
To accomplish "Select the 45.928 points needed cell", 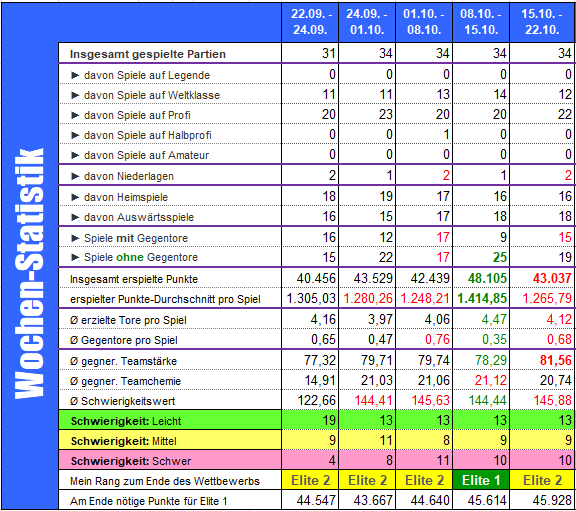I will [x=543, y=500].
